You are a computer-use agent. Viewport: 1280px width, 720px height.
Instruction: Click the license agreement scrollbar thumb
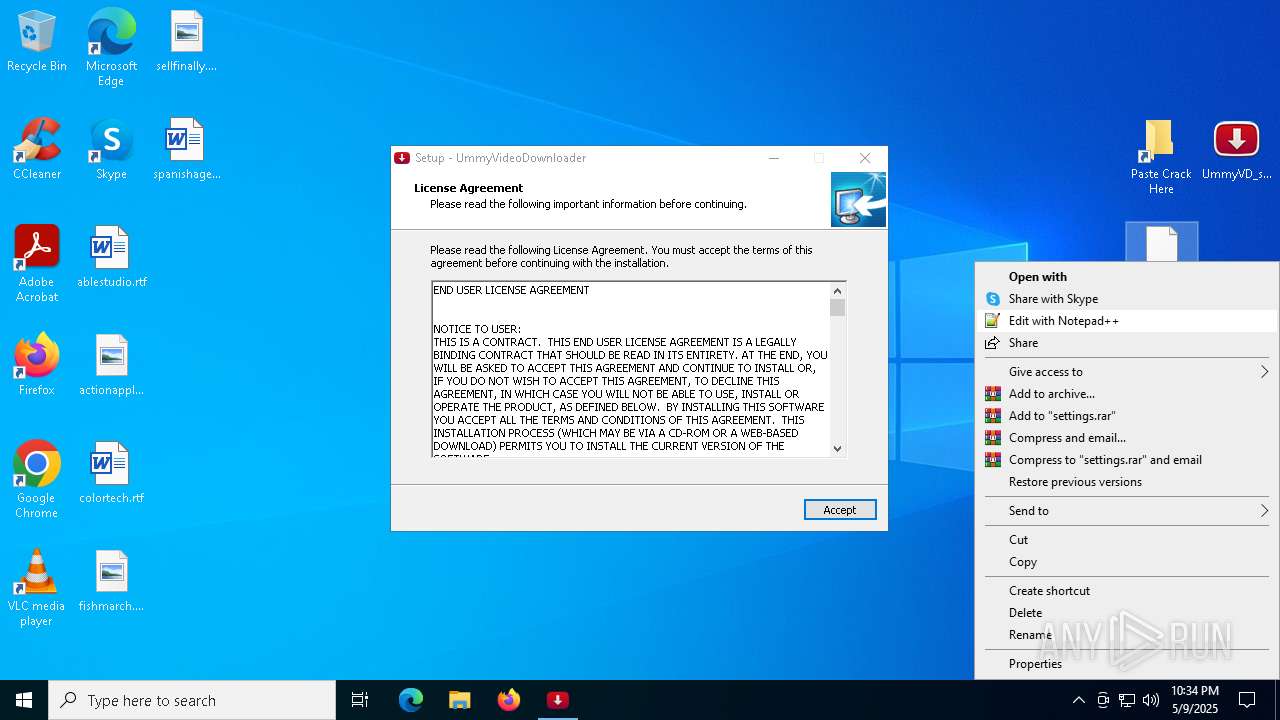coord(838,308)
